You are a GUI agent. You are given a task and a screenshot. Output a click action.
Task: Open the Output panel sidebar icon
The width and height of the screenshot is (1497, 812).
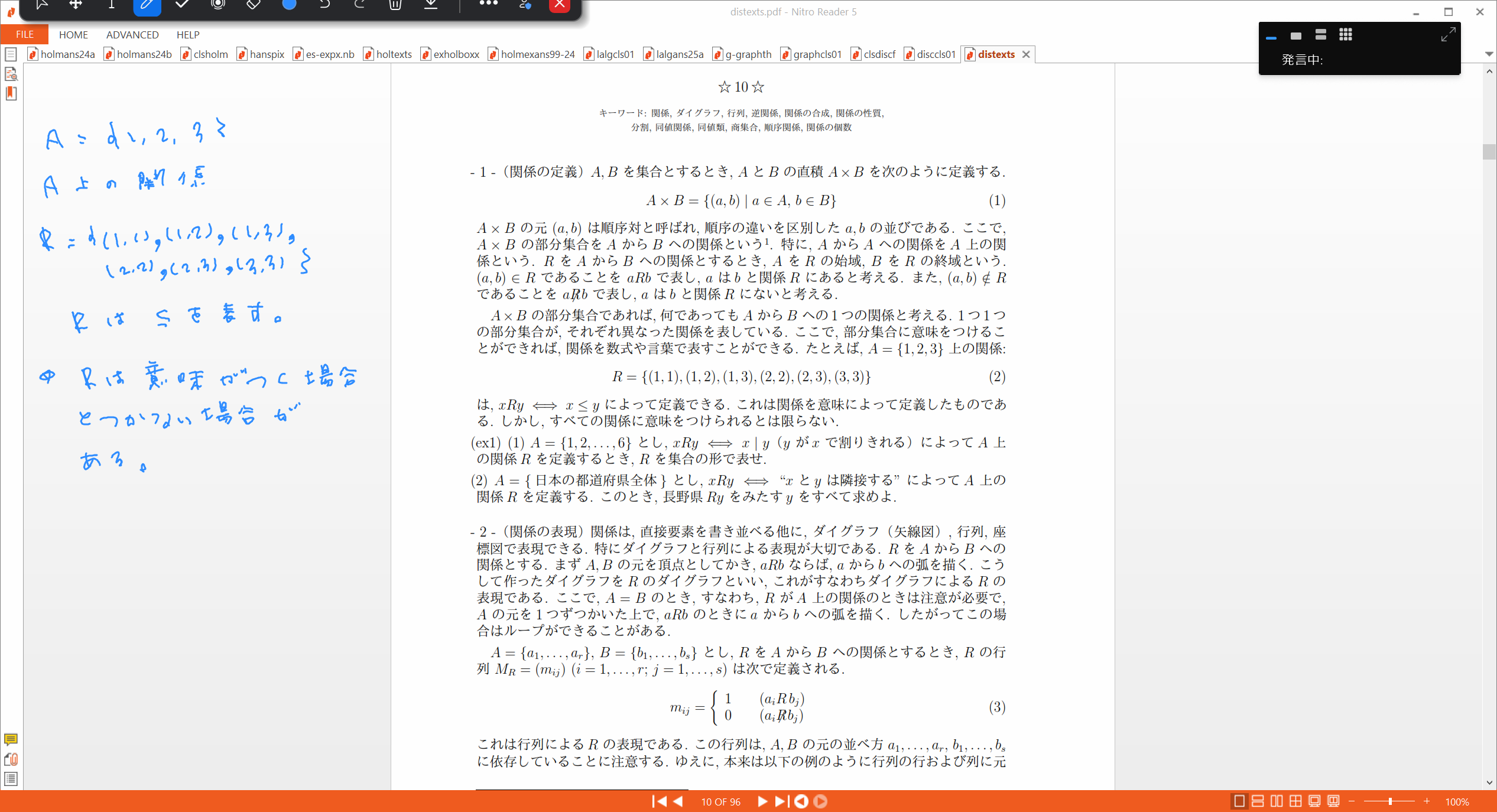pyautogui.click(x=11, y=779)
